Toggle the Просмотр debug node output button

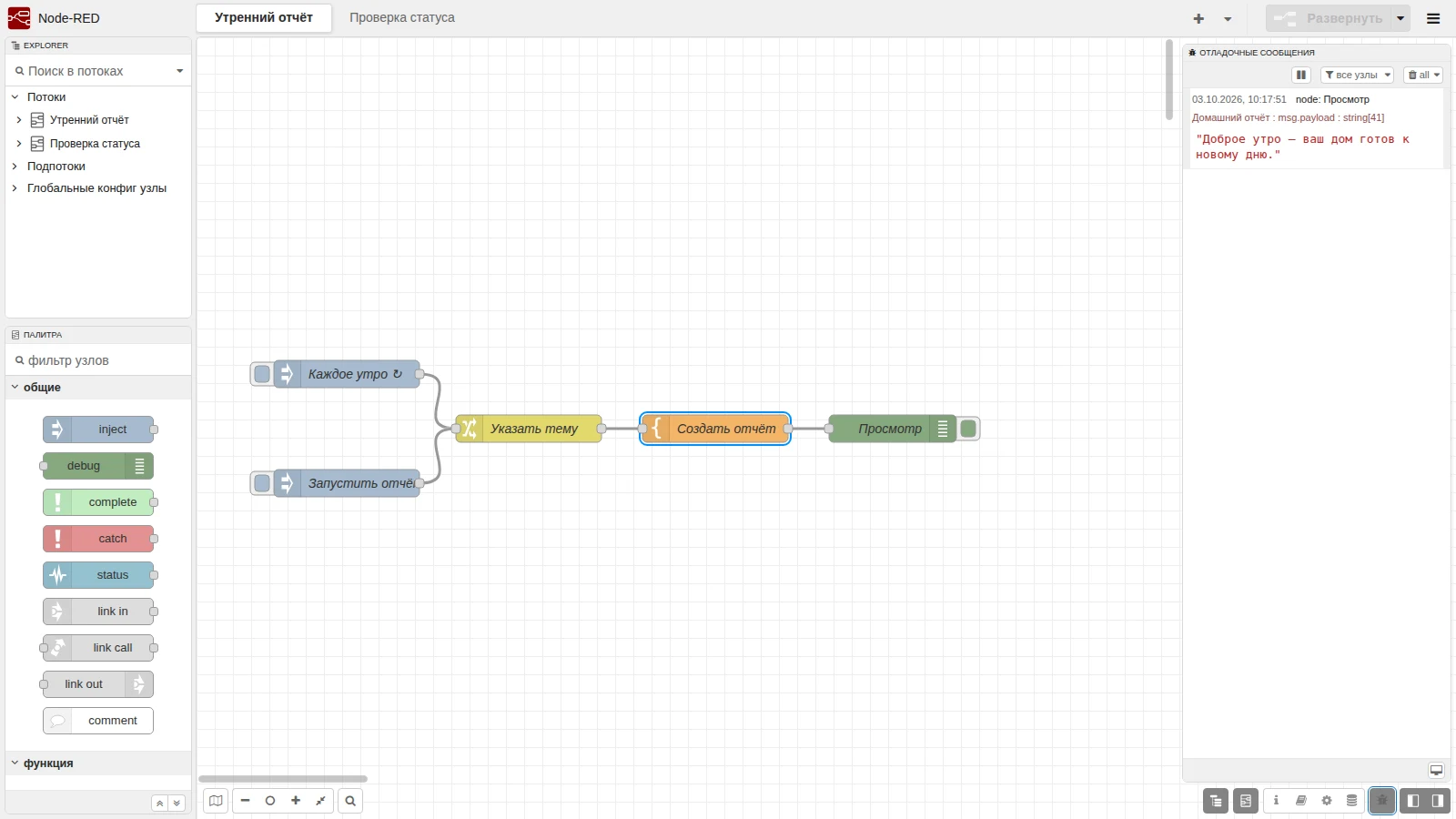[x=968, y=429]
